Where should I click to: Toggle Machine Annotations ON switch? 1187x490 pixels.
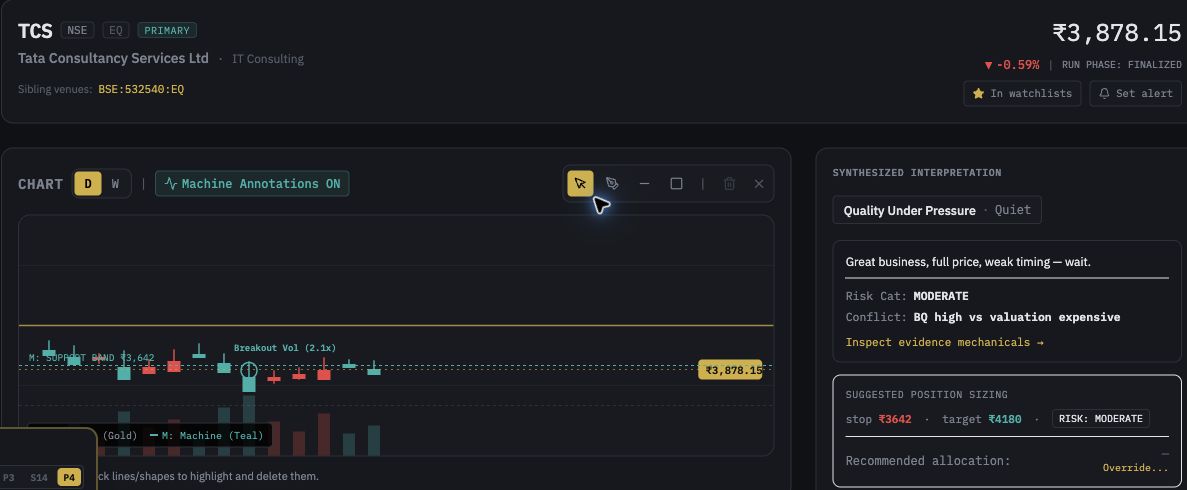(x=252, y=183)
